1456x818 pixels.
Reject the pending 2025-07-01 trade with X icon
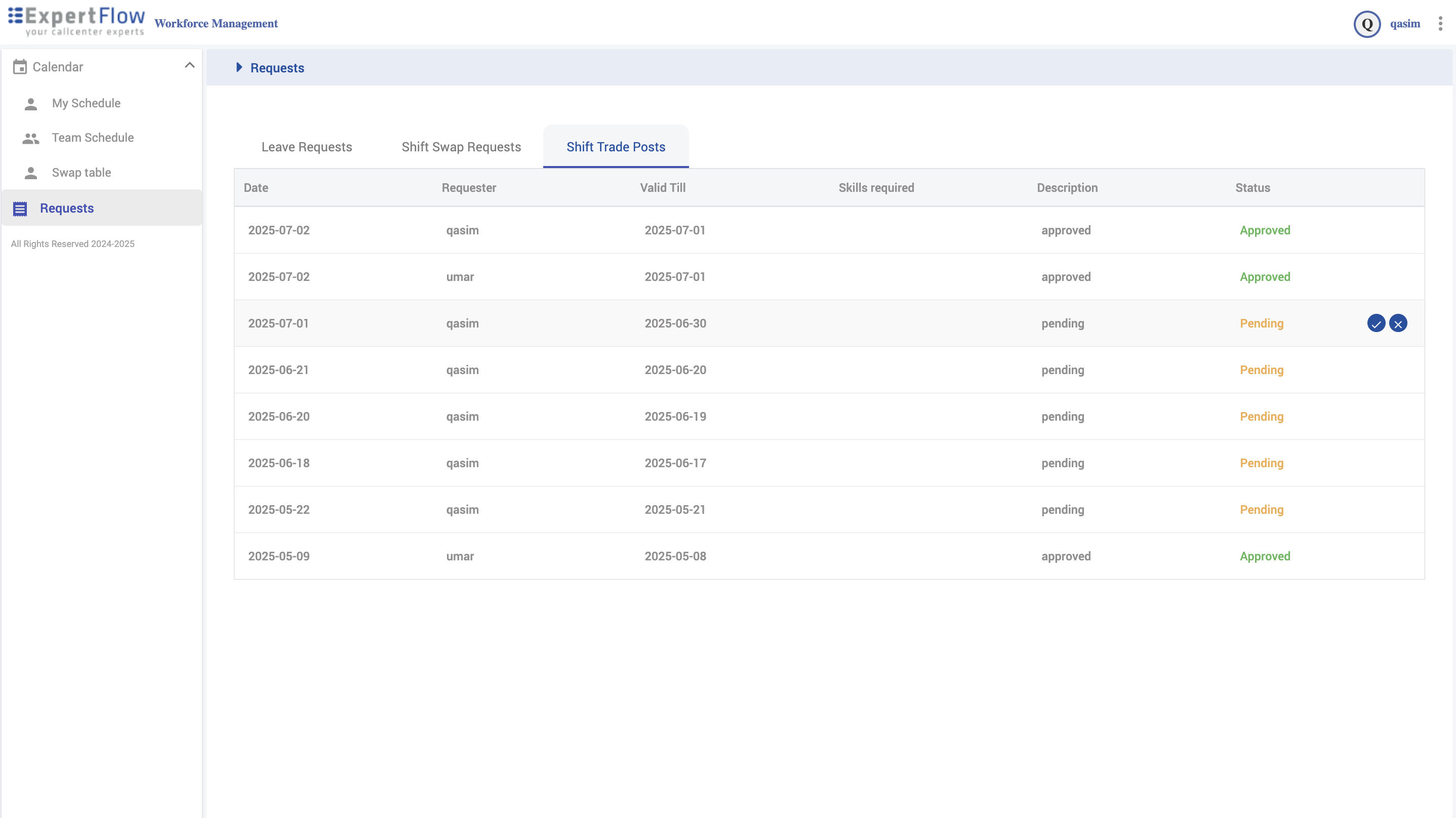coord(1398,323)
